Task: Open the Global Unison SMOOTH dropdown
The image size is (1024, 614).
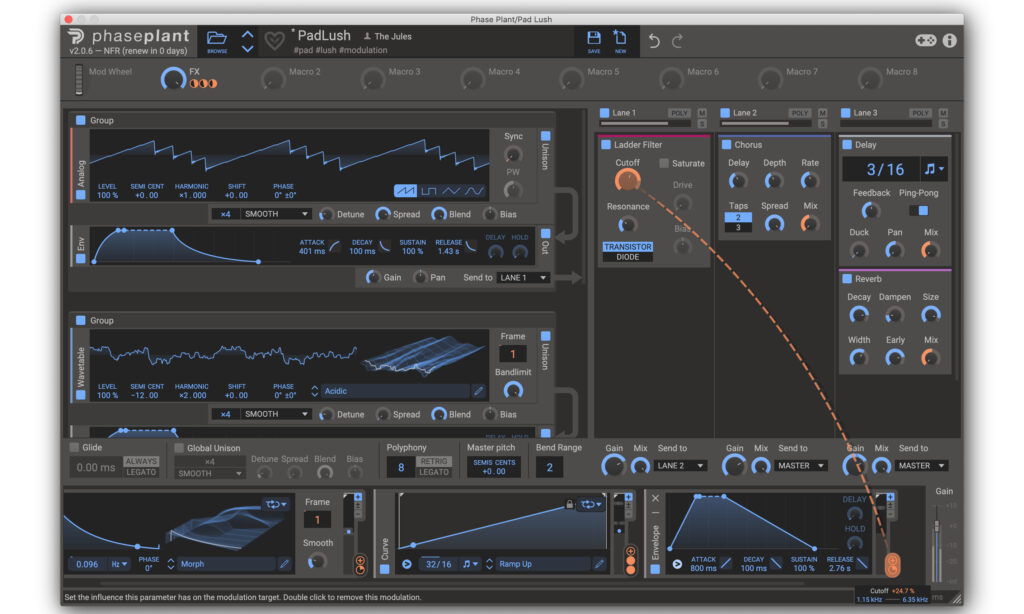Action: pyautogui.click(x=210, y=474)
